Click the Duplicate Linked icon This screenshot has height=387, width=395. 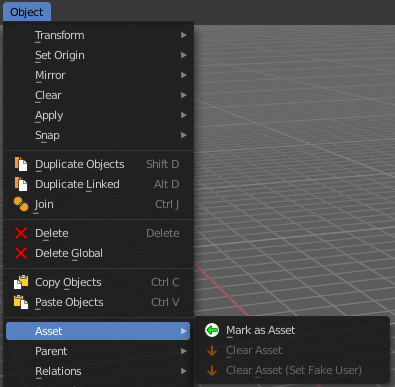click(21, 184)
